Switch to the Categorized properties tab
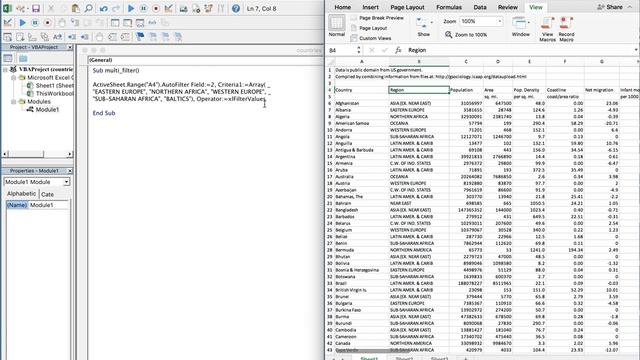 pyautogui.click(x=48, y=194)
